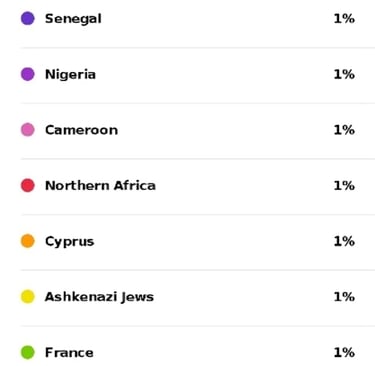Viewport: 375px width, 366px height.
Task: Select the Ashkenazi Jews label
Action: click(99, 297)
